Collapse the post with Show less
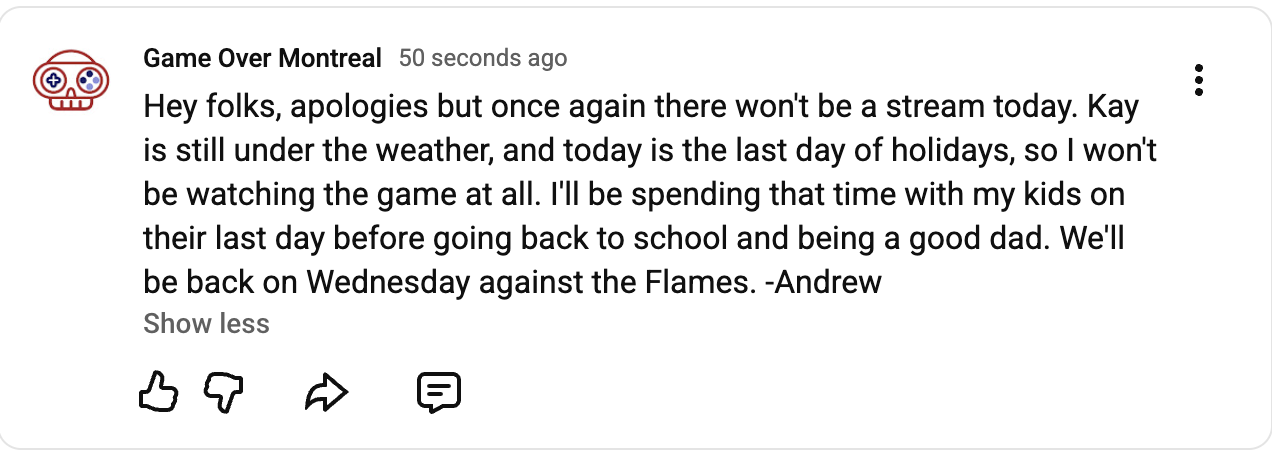 point(206,324)
